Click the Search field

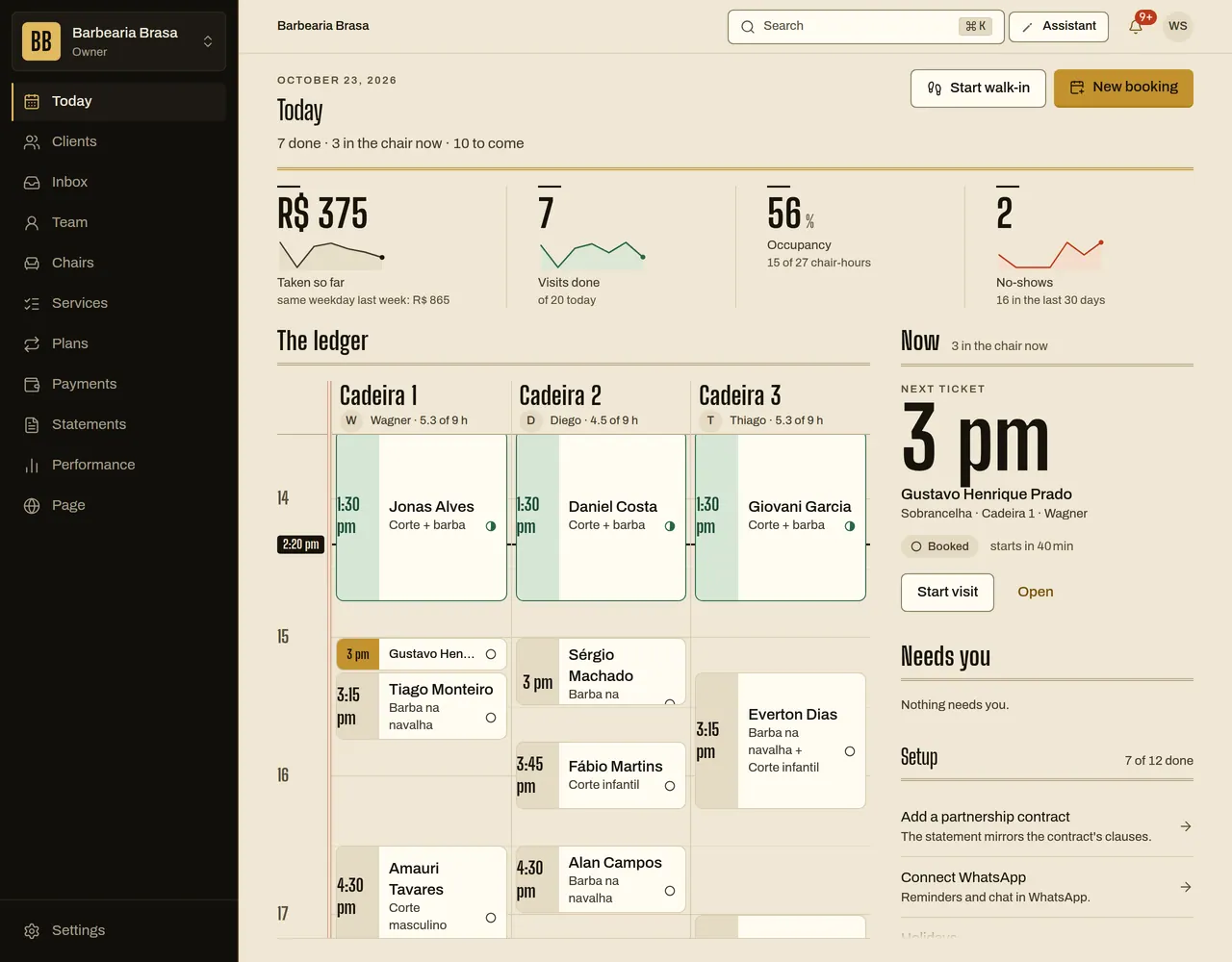tap(866, 26)
